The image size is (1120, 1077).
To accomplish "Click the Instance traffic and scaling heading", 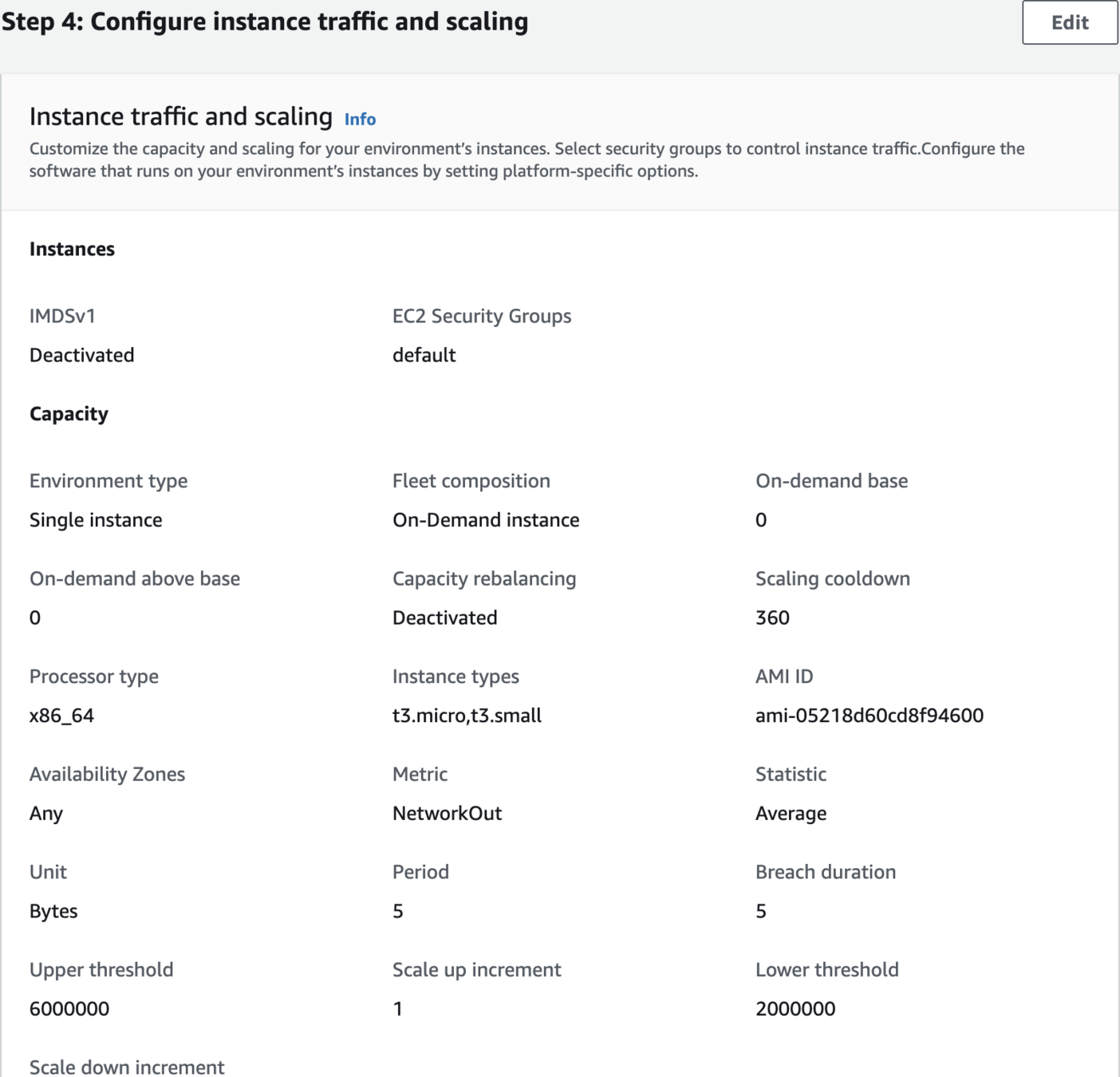I will coord(180,116).
